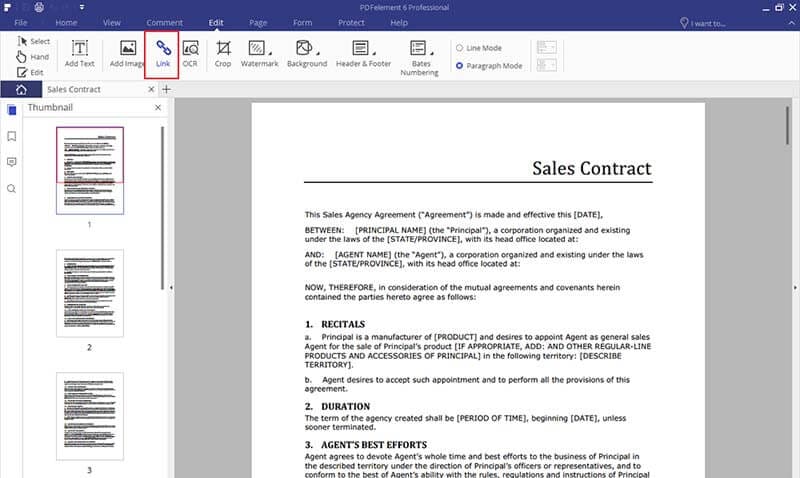Enable Paragraph Mode radio button
Viewport: 800px width, 478px height.
tap(459, 66)
